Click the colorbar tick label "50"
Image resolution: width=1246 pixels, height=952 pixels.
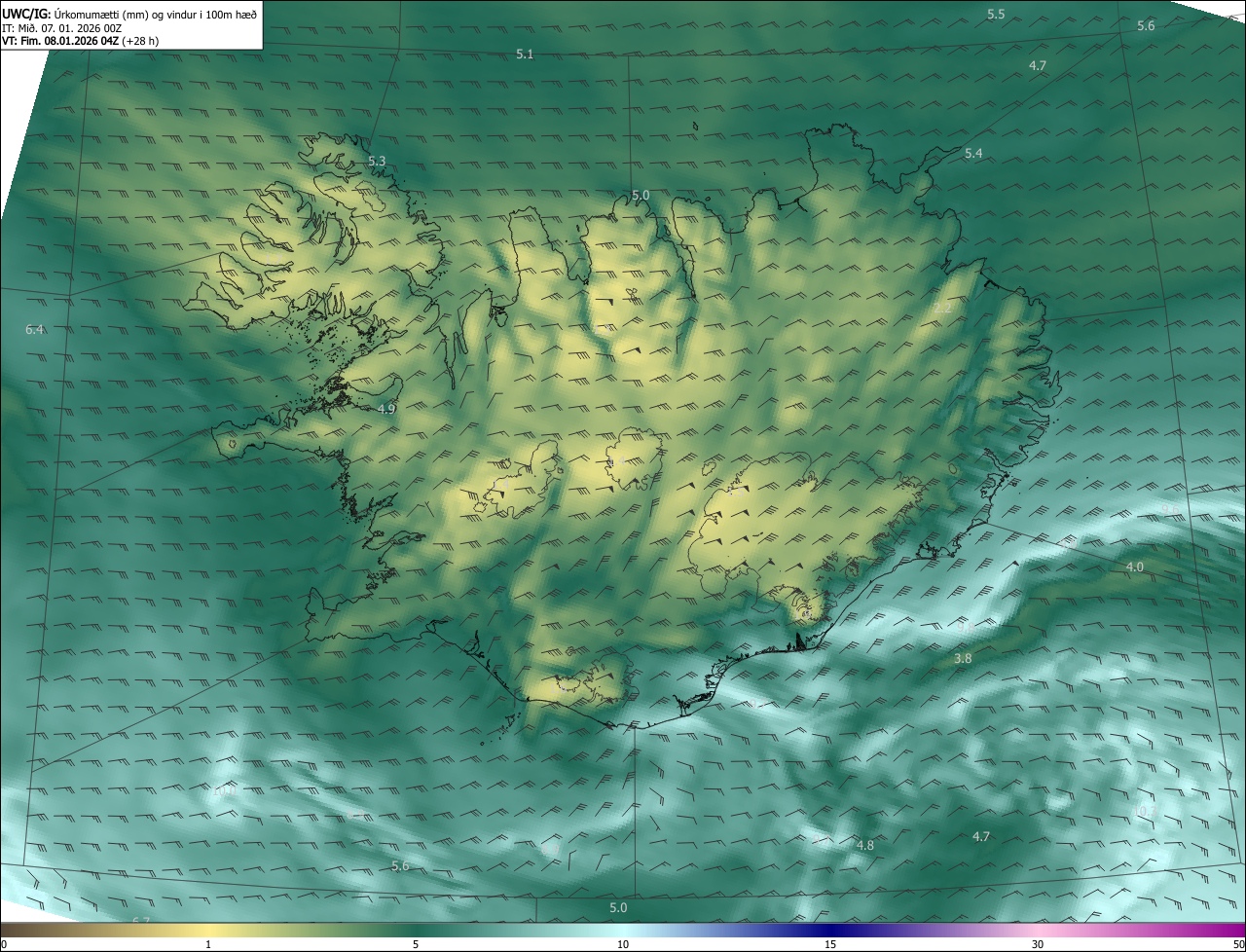[x=1238, y=944]
